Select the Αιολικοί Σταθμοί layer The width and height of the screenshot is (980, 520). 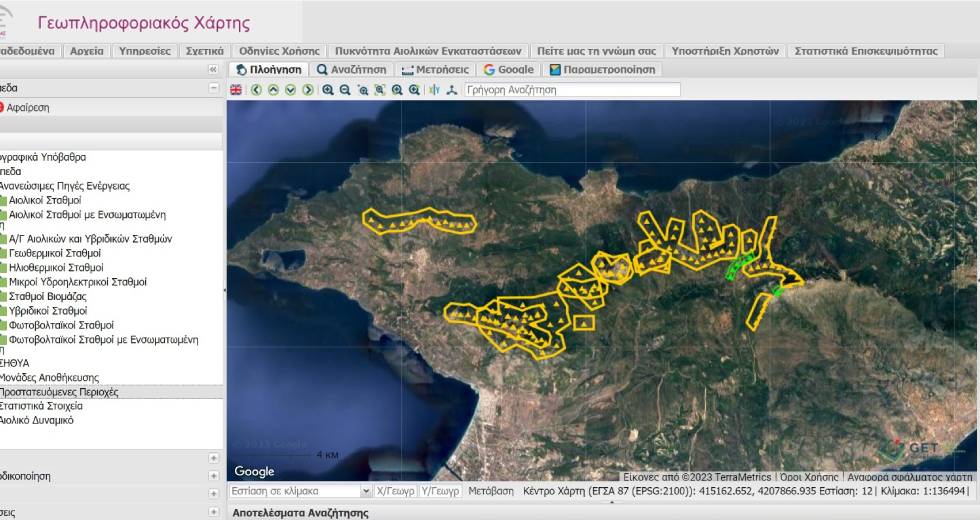point(45,200)
